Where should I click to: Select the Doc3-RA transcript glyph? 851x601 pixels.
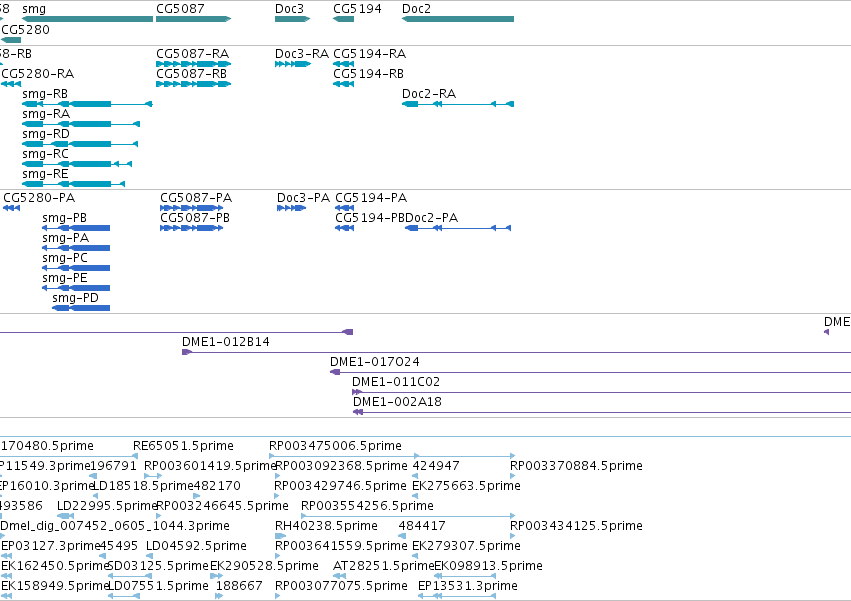click(x=293, y=64)
